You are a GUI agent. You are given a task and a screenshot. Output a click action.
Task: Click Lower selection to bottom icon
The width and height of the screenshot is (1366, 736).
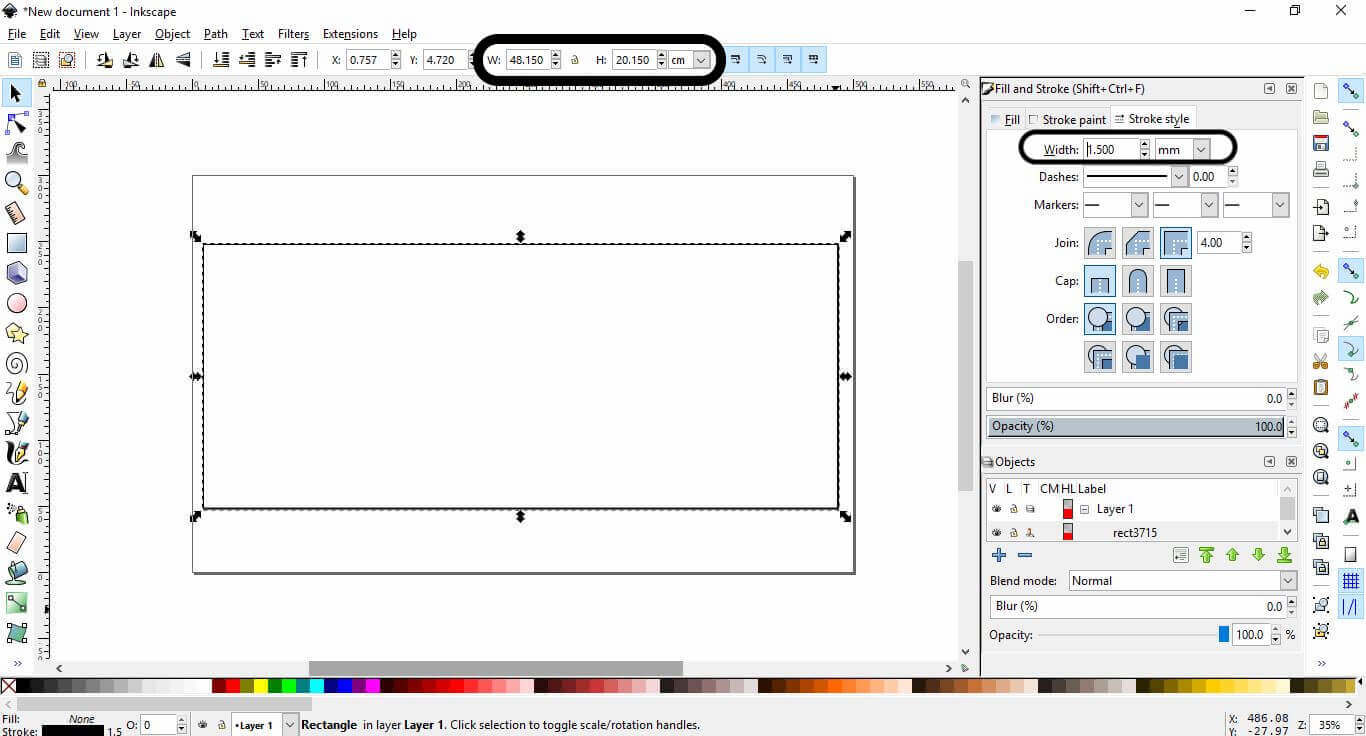click(221, 60)
